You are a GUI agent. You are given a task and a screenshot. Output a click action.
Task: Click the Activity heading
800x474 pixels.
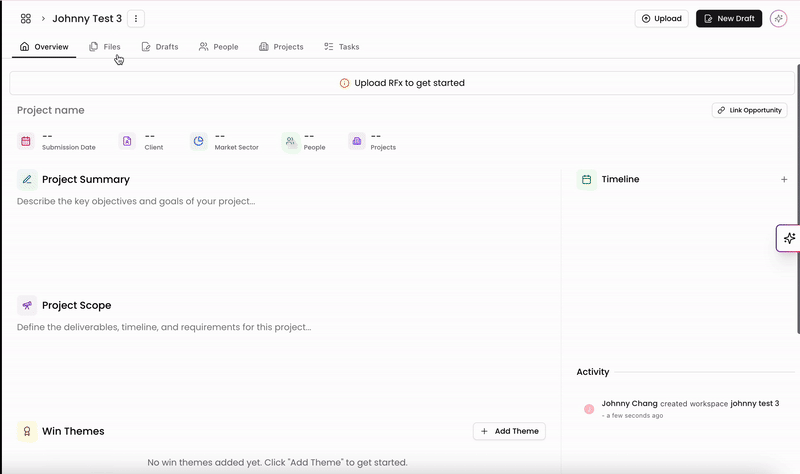tap(593, 372)
